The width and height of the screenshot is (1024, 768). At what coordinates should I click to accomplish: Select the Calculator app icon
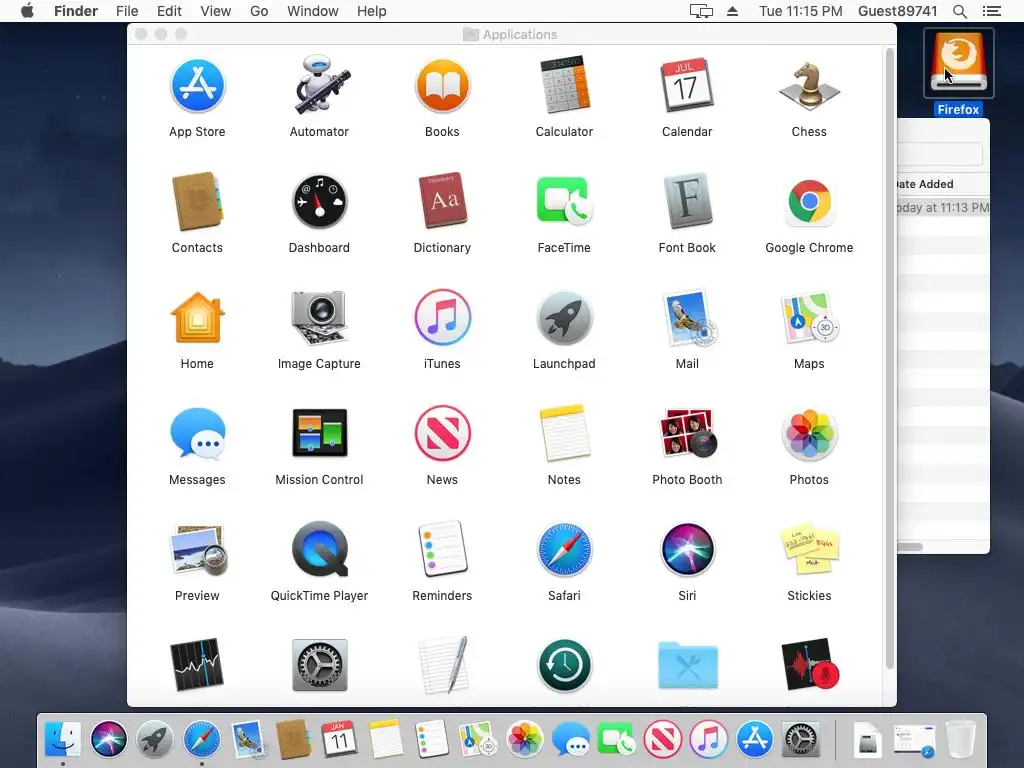click(564, 86)
